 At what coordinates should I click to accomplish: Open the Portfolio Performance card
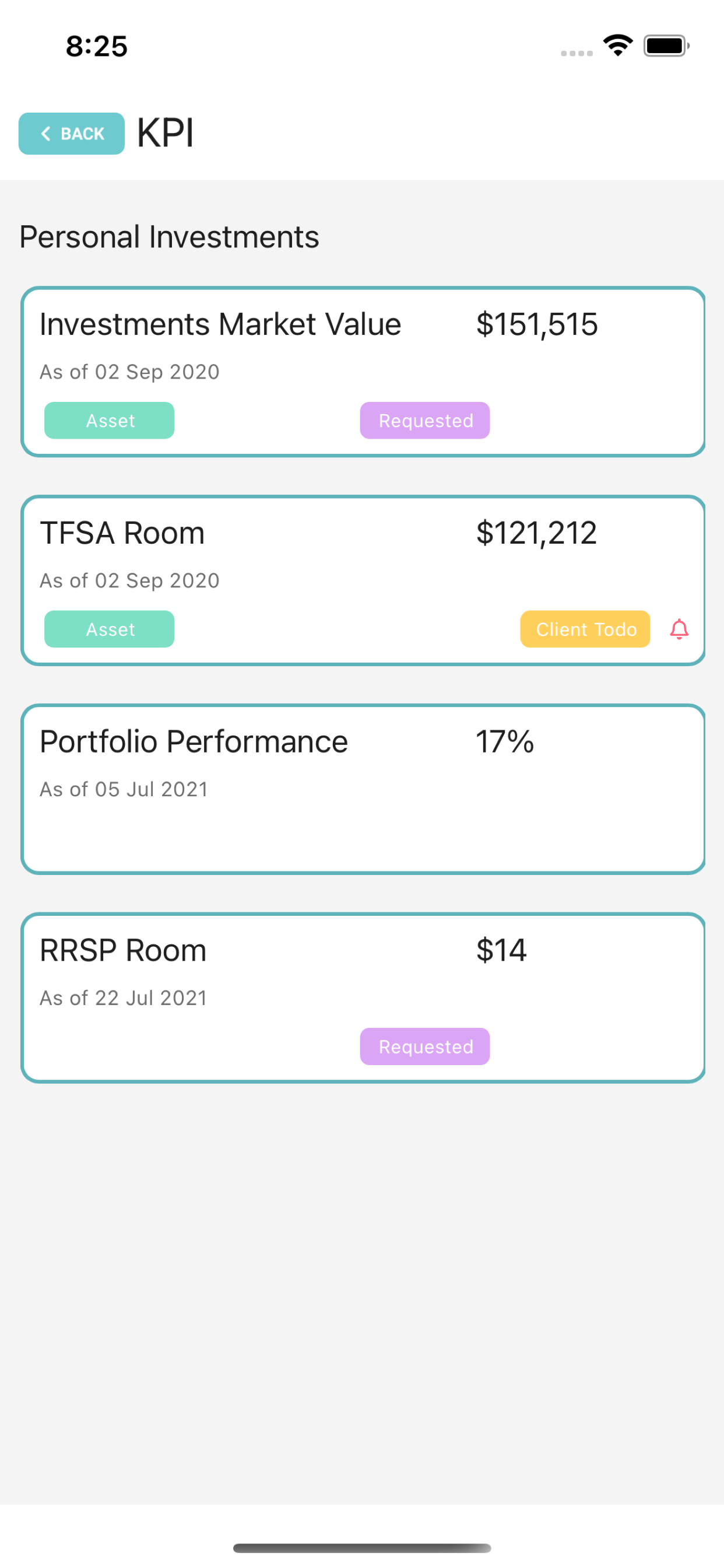[363, 789]
